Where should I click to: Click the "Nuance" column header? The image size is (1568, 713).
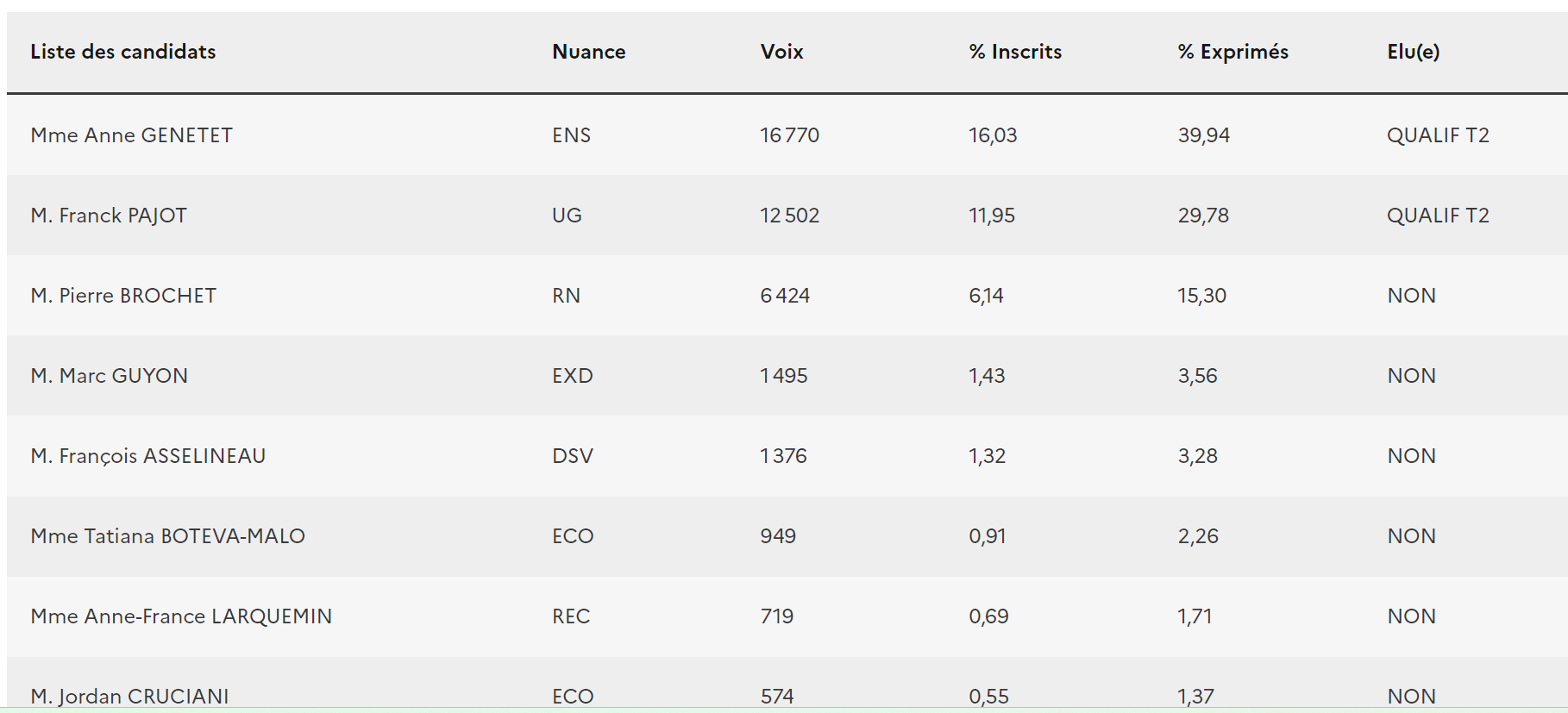[x=588, y=52]
